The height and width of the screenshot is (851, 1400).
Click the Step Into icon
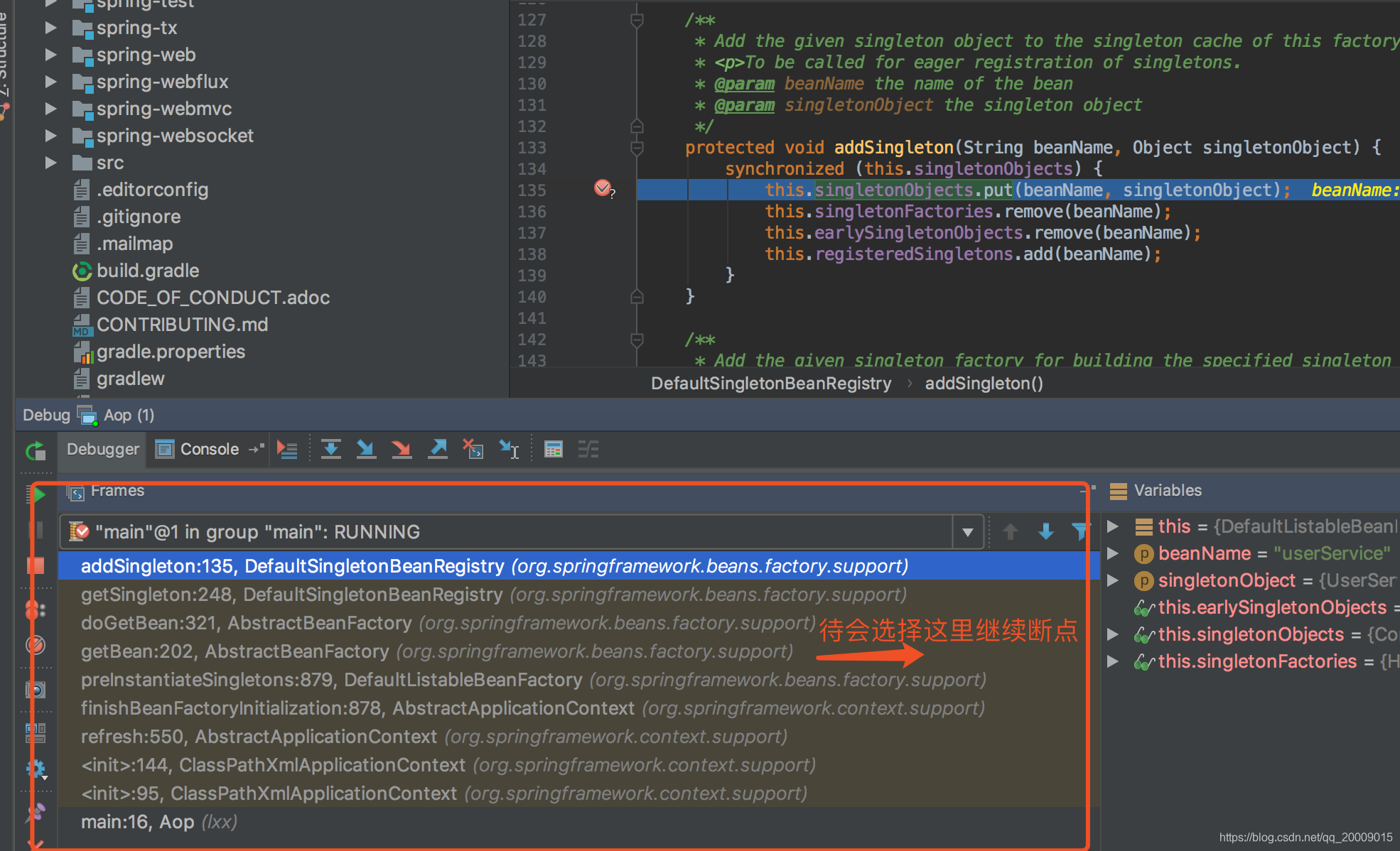click(x=366, y=449)
